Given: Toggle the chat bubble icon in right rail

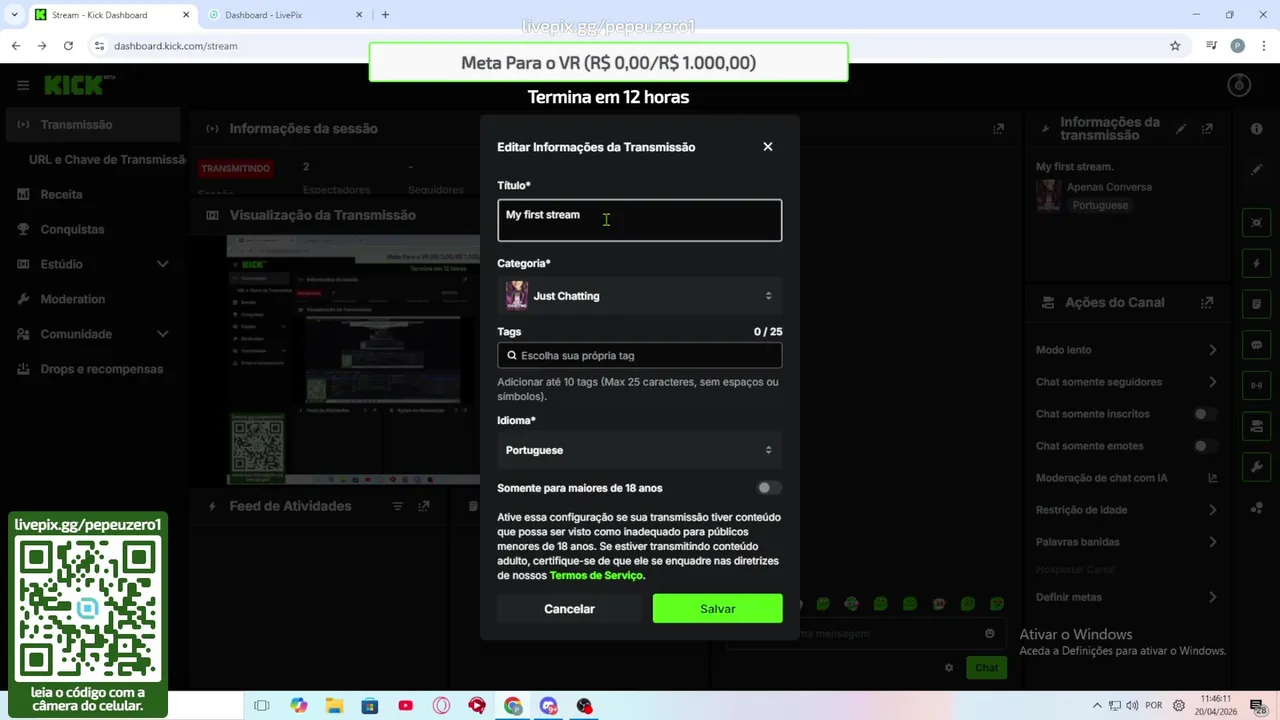Looking at the screenshot, I should tap(1257, 345).
